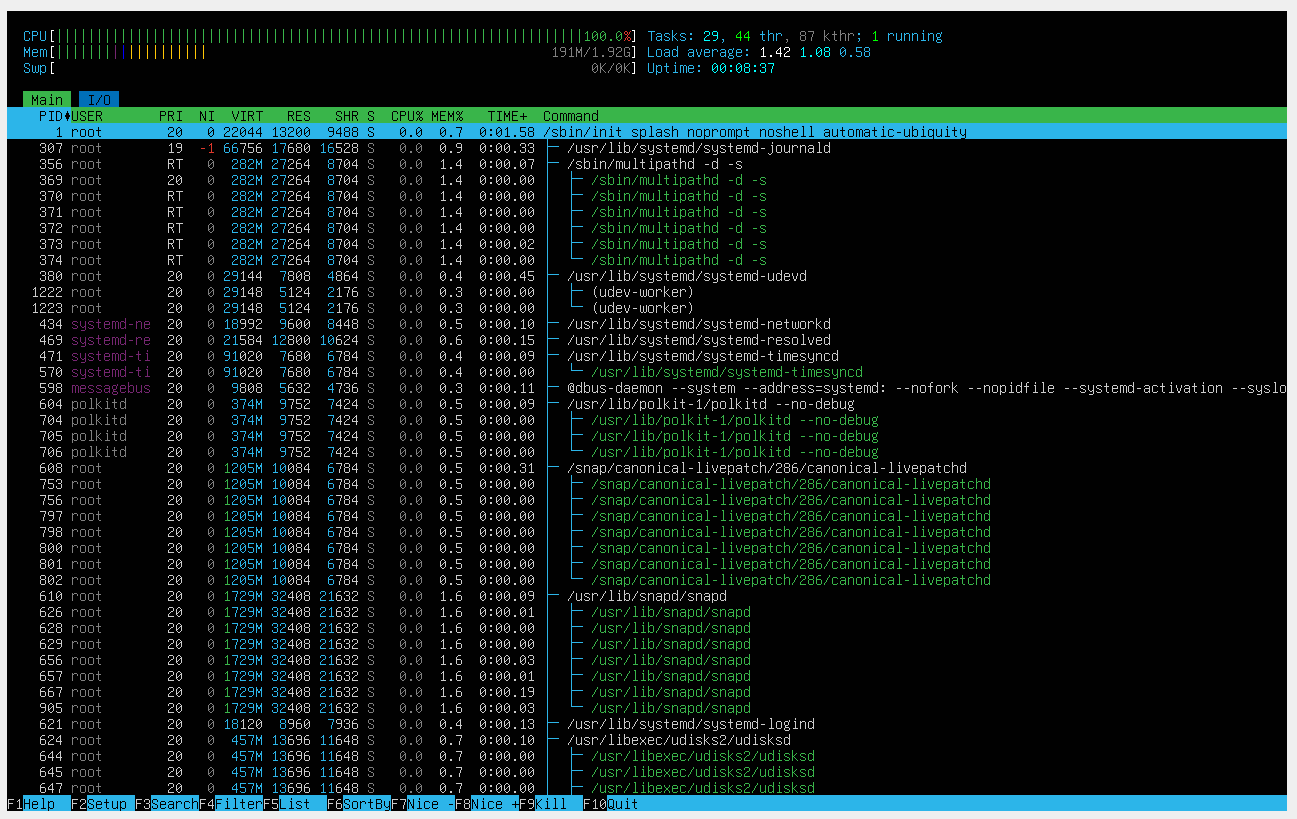Select the systemd-resolved process row
Image resolution: width=1297 pixels, height=819 pixels.
647,340
